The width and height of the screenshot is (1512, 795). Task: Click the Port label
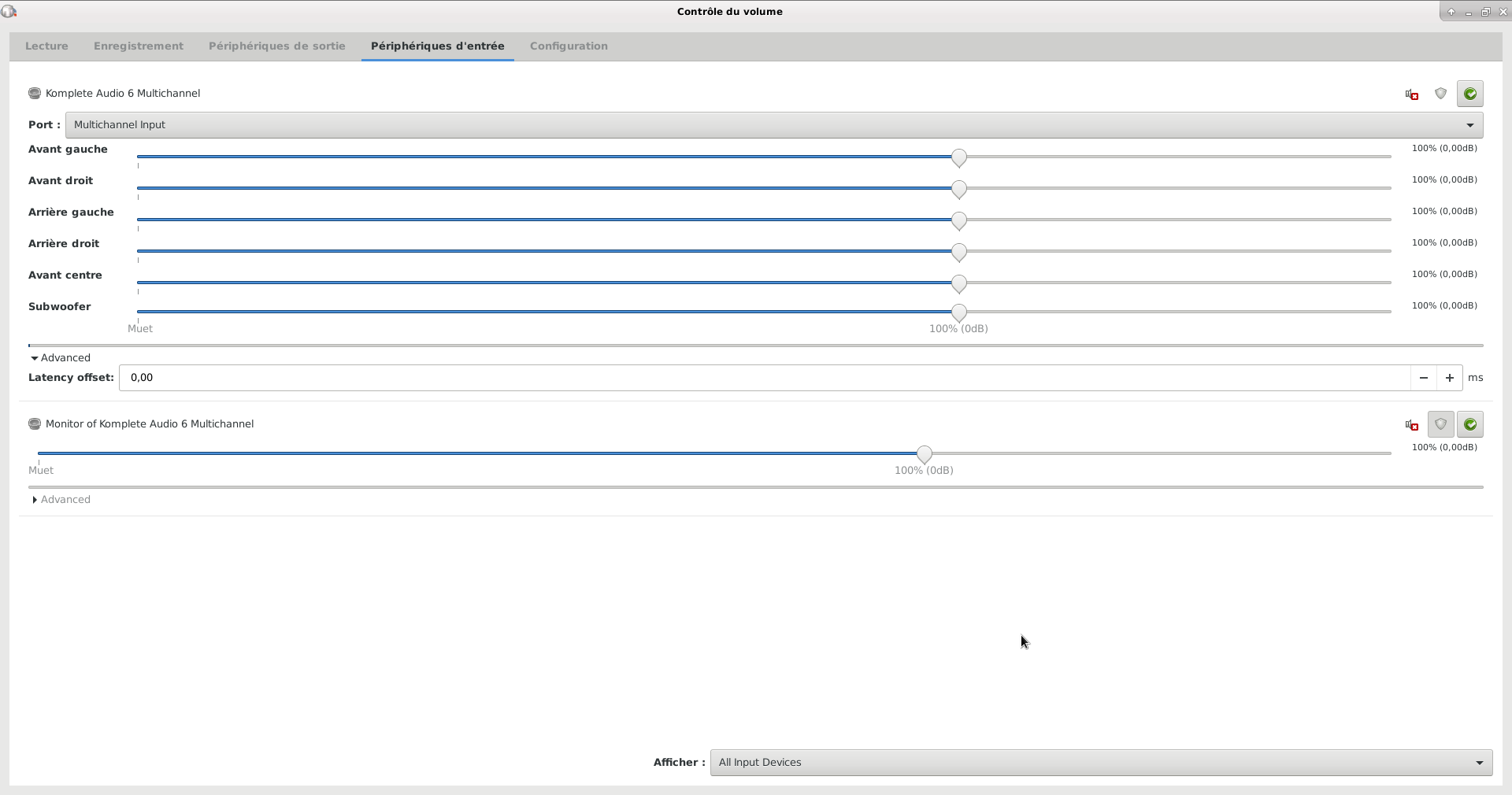(44, 125)
